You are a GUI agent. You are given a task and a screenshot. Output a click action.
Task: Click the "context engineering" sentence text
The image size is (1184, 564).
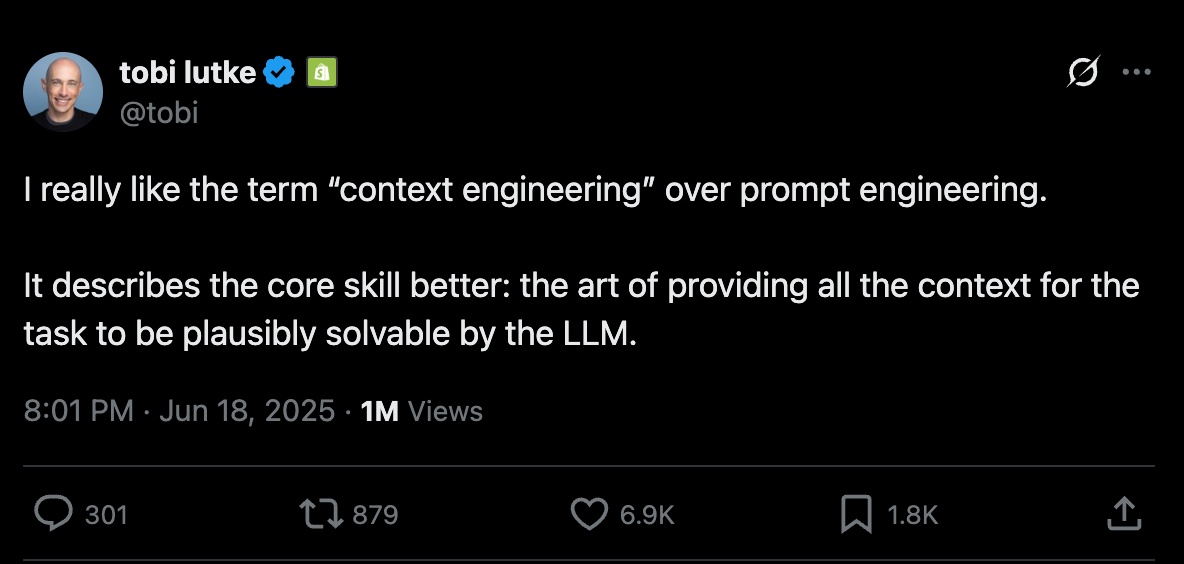(535, 191)
